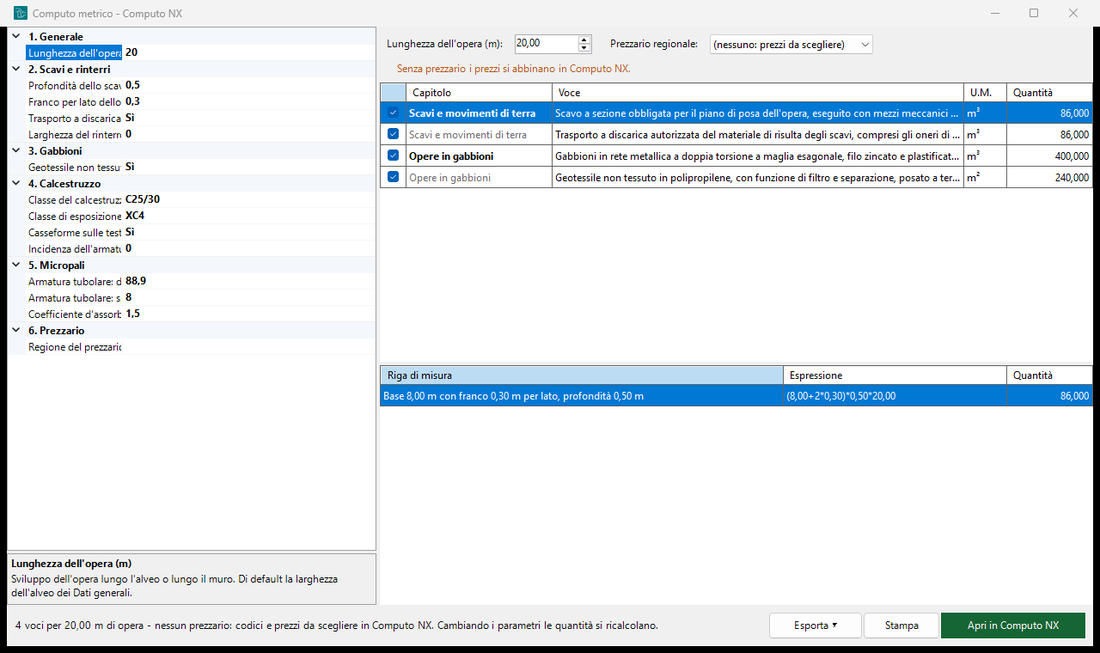This screenshot has height=653, width=1100.
Task: Select the Profondità dello scavo property
Action: pyautogui.click(x=200, y=85)
